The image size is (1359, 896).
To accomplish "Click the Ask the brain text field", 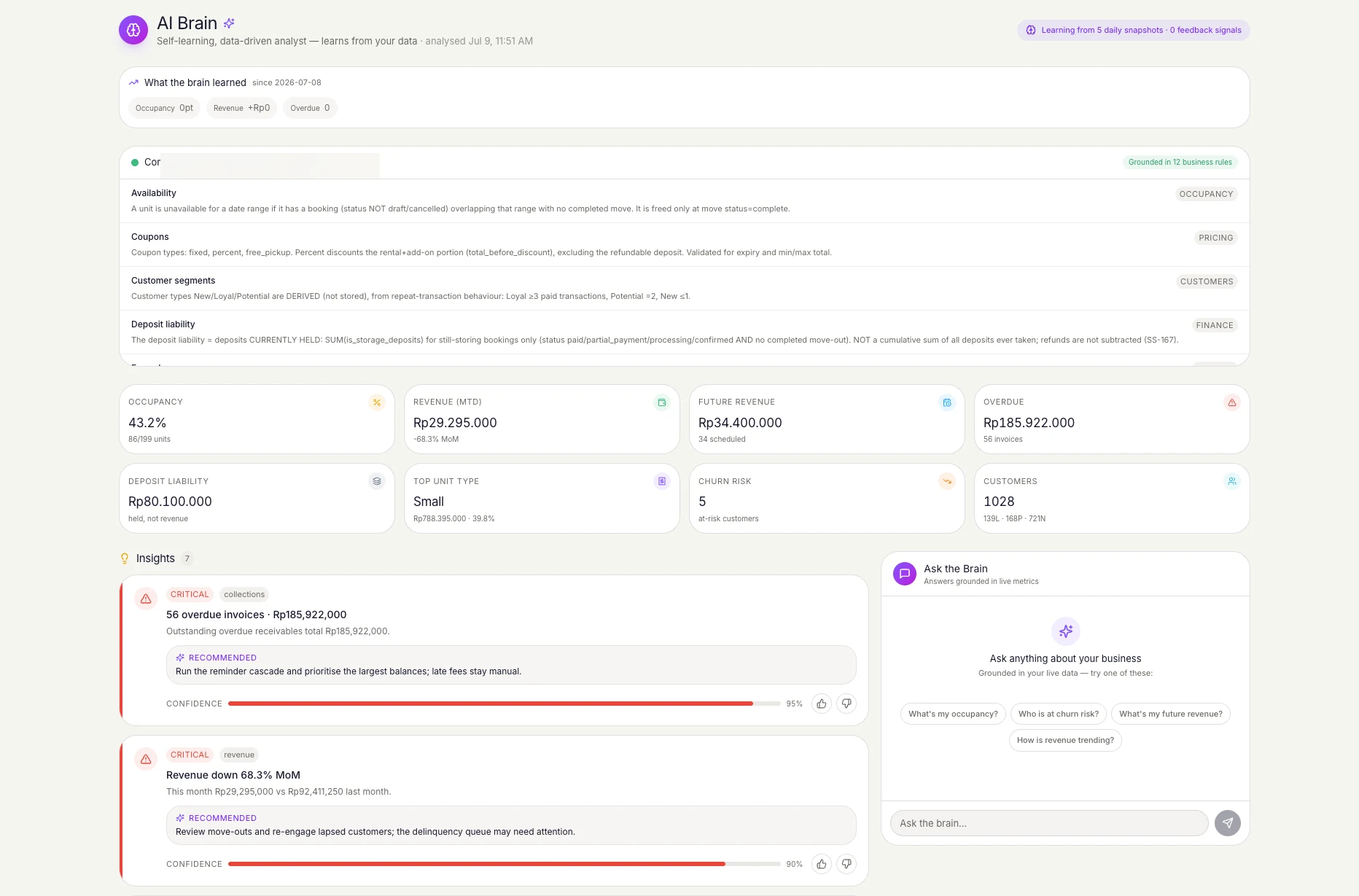I will click(x=1049, y=823).
